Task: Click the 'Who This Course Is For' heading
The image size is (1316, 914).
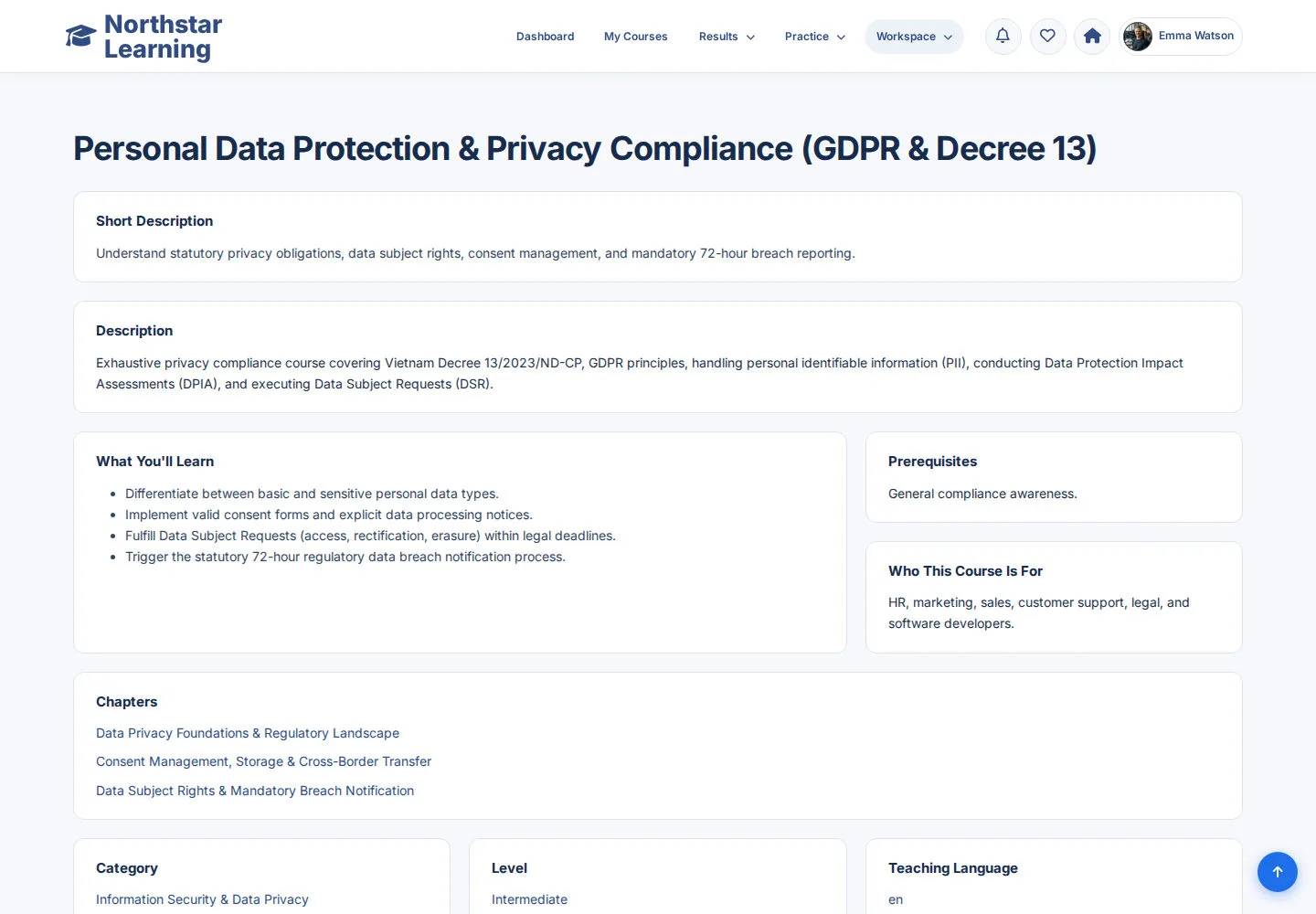Action: (965, 571)
